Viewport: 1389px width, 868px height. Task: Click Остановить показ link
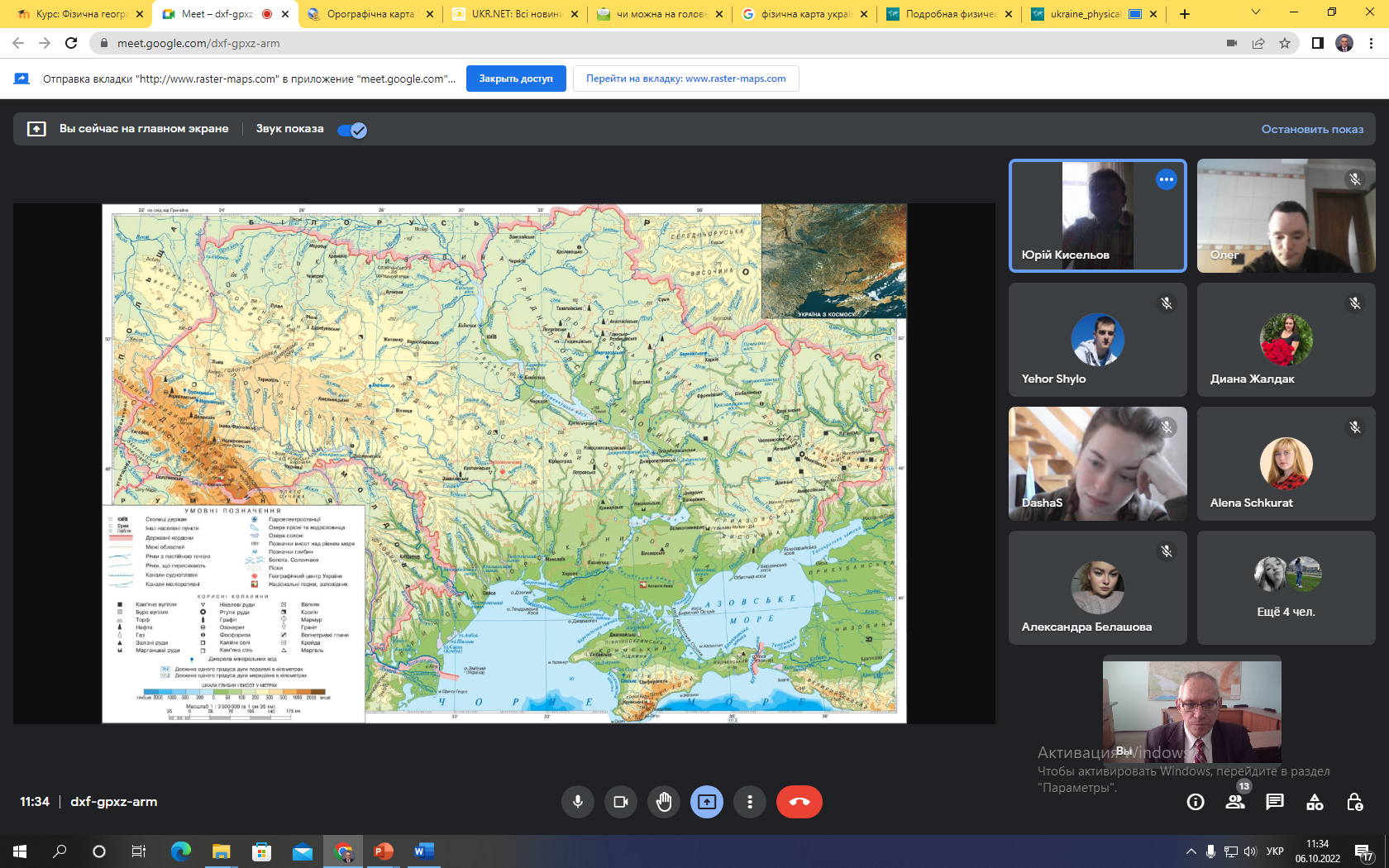pos(1312,129)
